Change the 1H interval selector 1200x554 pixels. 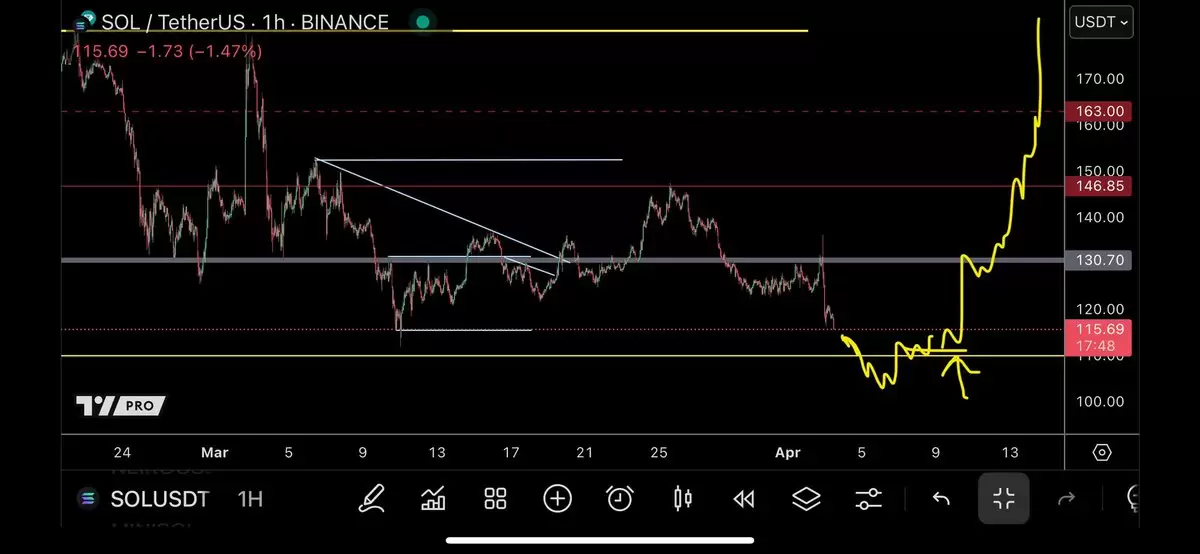[250, 498]
